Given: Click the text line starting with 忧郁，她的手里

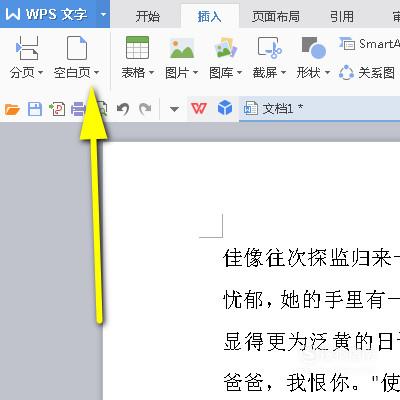Looking at the screenshot, I should [x=311, y=300].
